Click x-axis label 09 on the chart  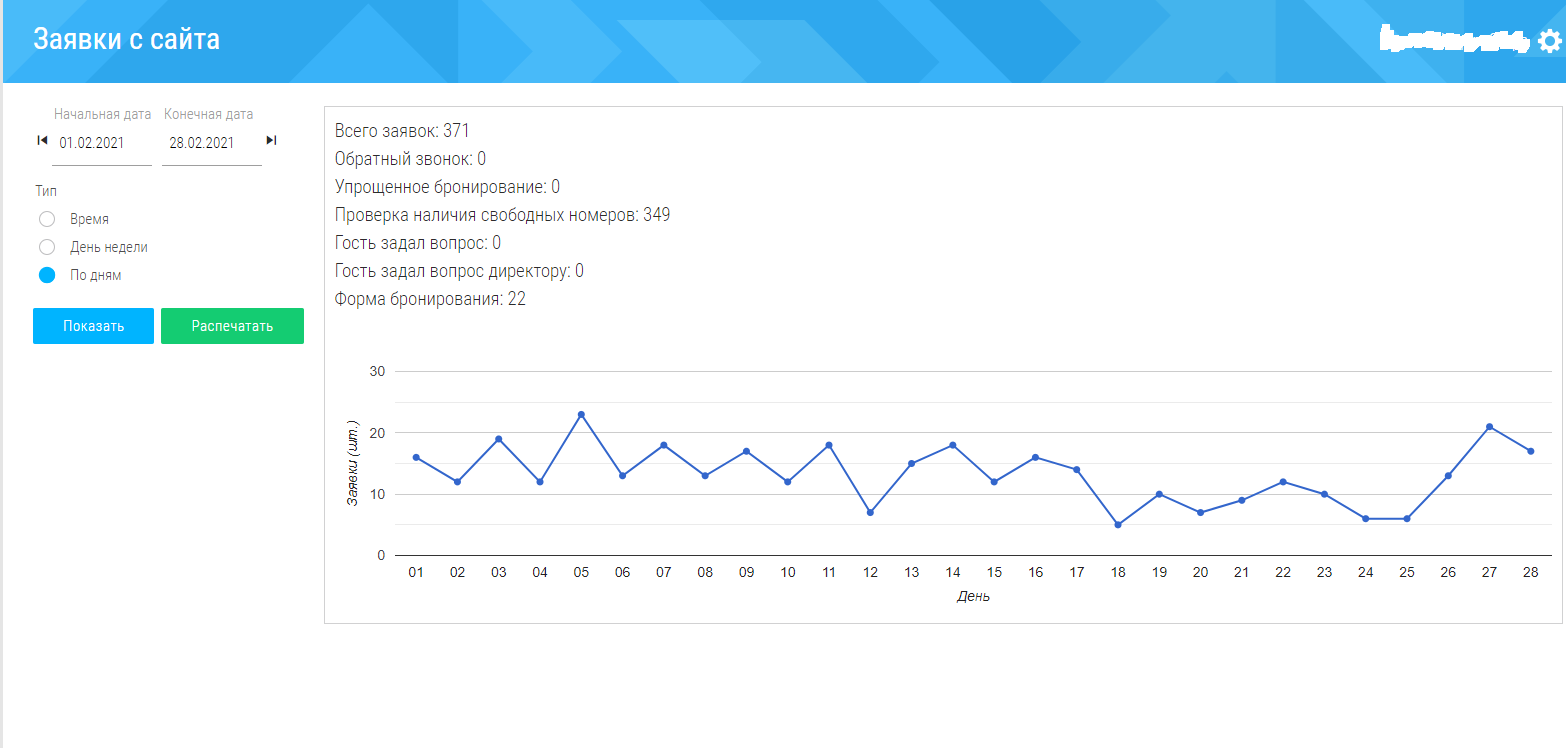[746, 573]
